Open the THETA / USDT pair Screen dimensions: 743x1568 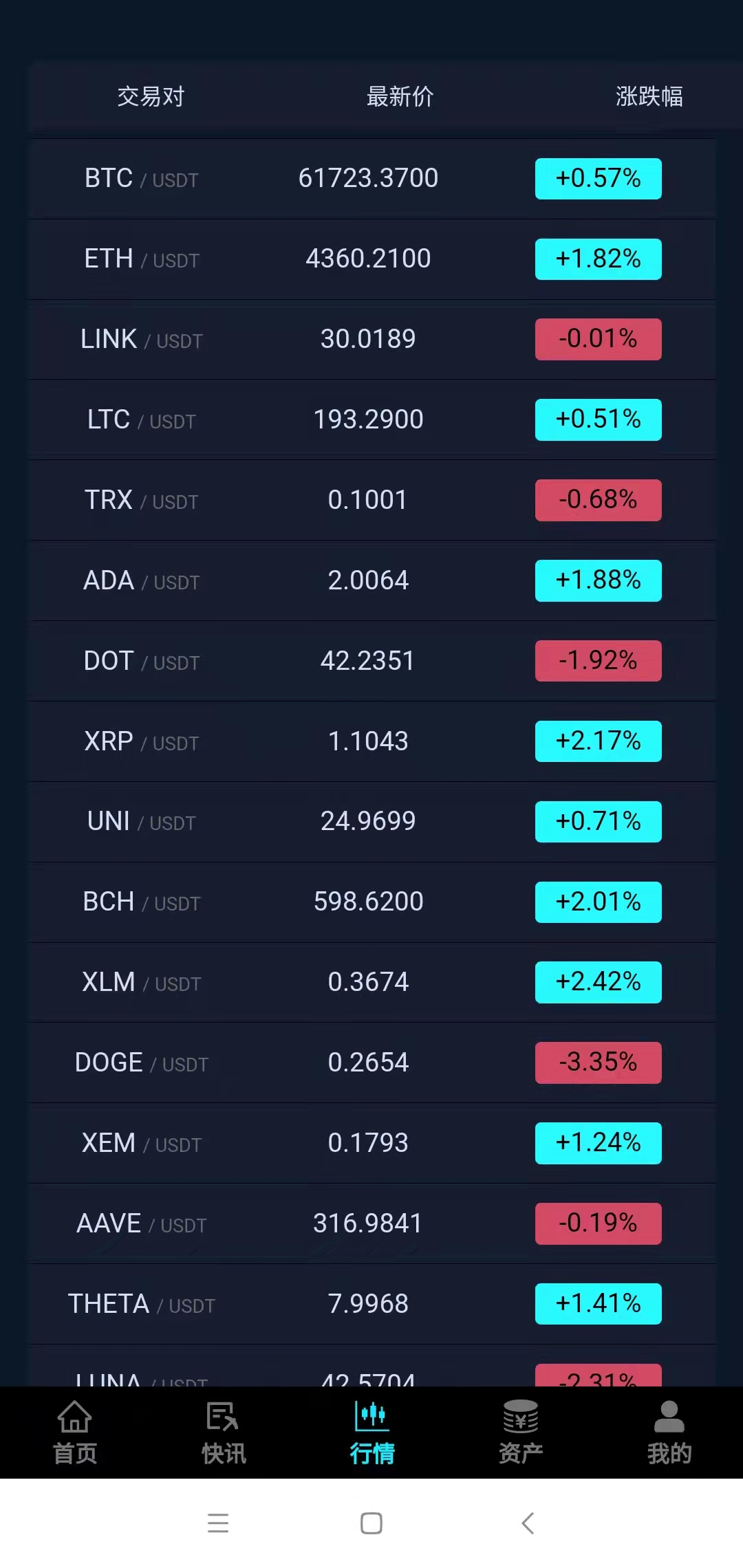[141, 1304]
